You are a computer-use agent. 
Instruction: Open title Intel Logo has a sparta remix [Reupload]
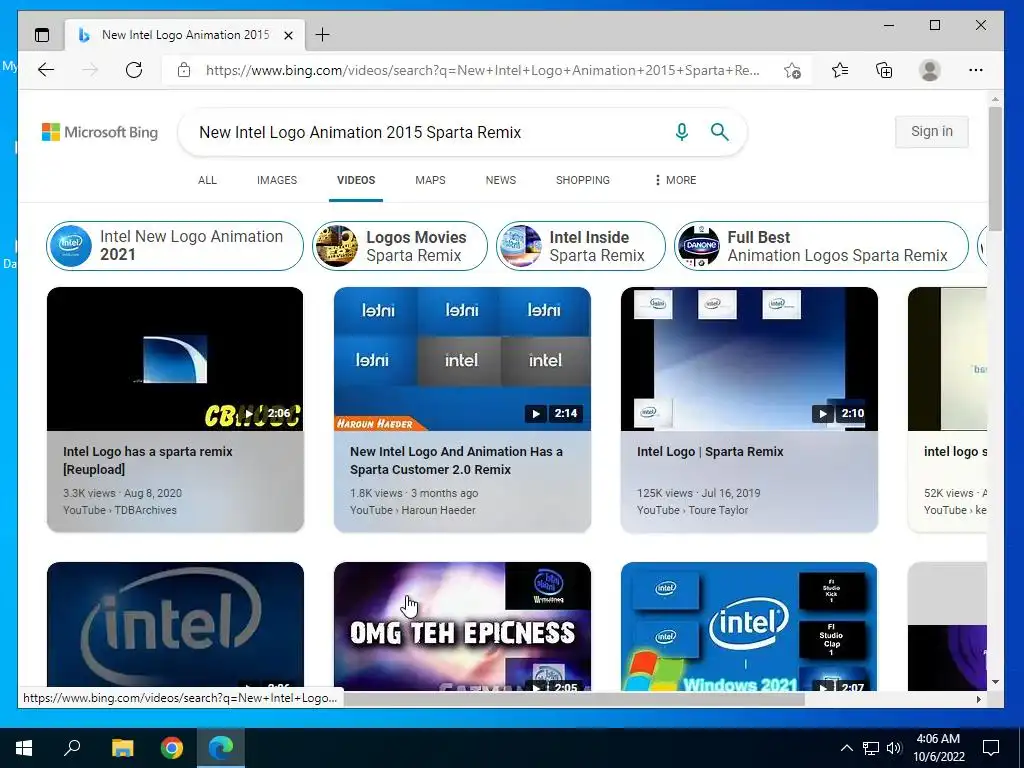tap(148, 460)
